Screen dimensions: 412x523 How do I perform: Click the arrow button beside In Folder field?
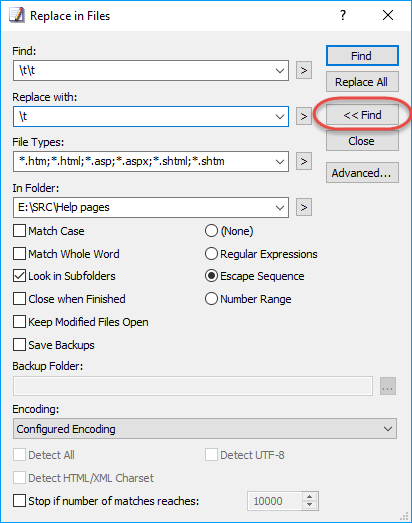click(x=304, y=207)
